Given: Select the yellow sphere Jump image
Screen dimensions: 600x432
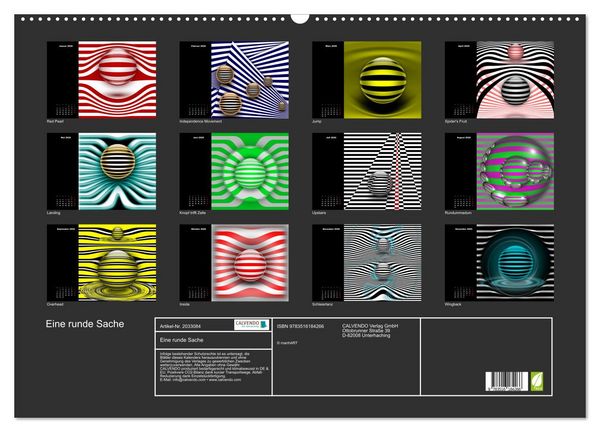Looking at the screenshot, I should (383, 80).
